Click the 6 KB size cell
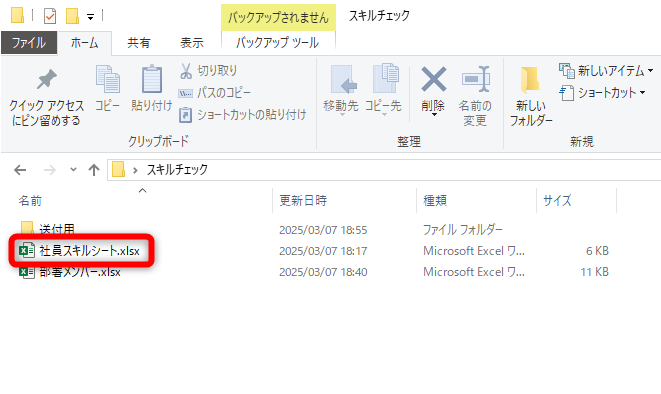The height and width of the screenshot is (394, 661). coord(597,251)
